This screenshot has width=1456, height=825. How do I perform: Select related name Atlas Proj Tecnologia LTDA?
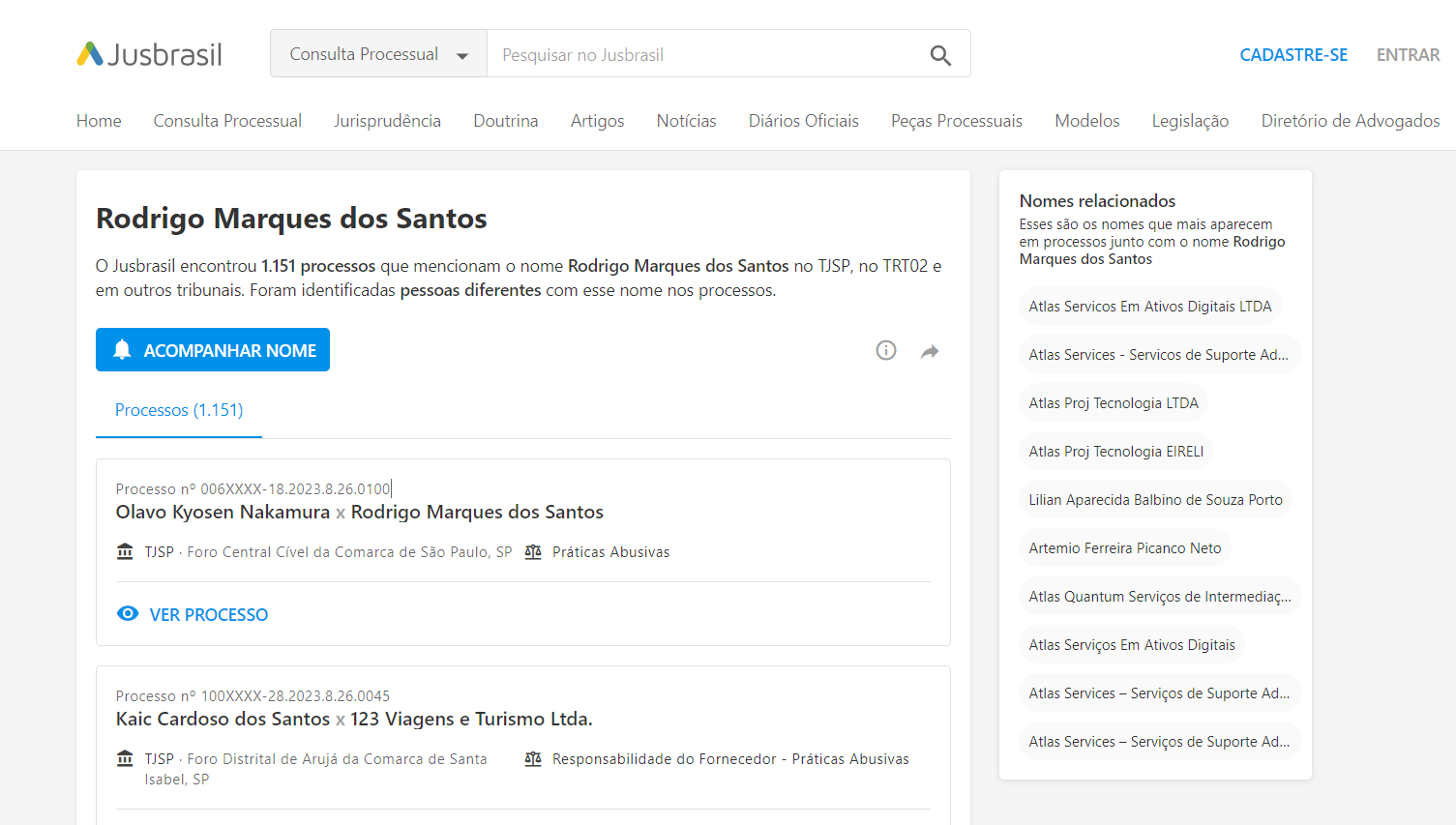1114,403
